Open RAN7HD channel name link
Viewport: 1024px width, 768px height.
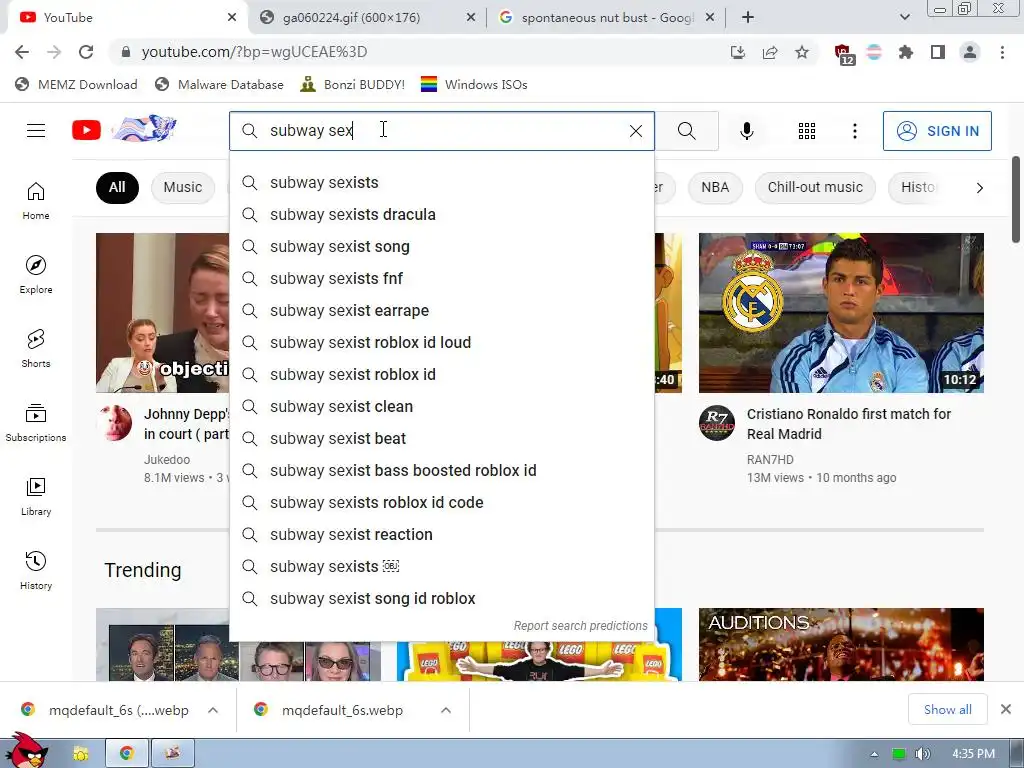770,460
